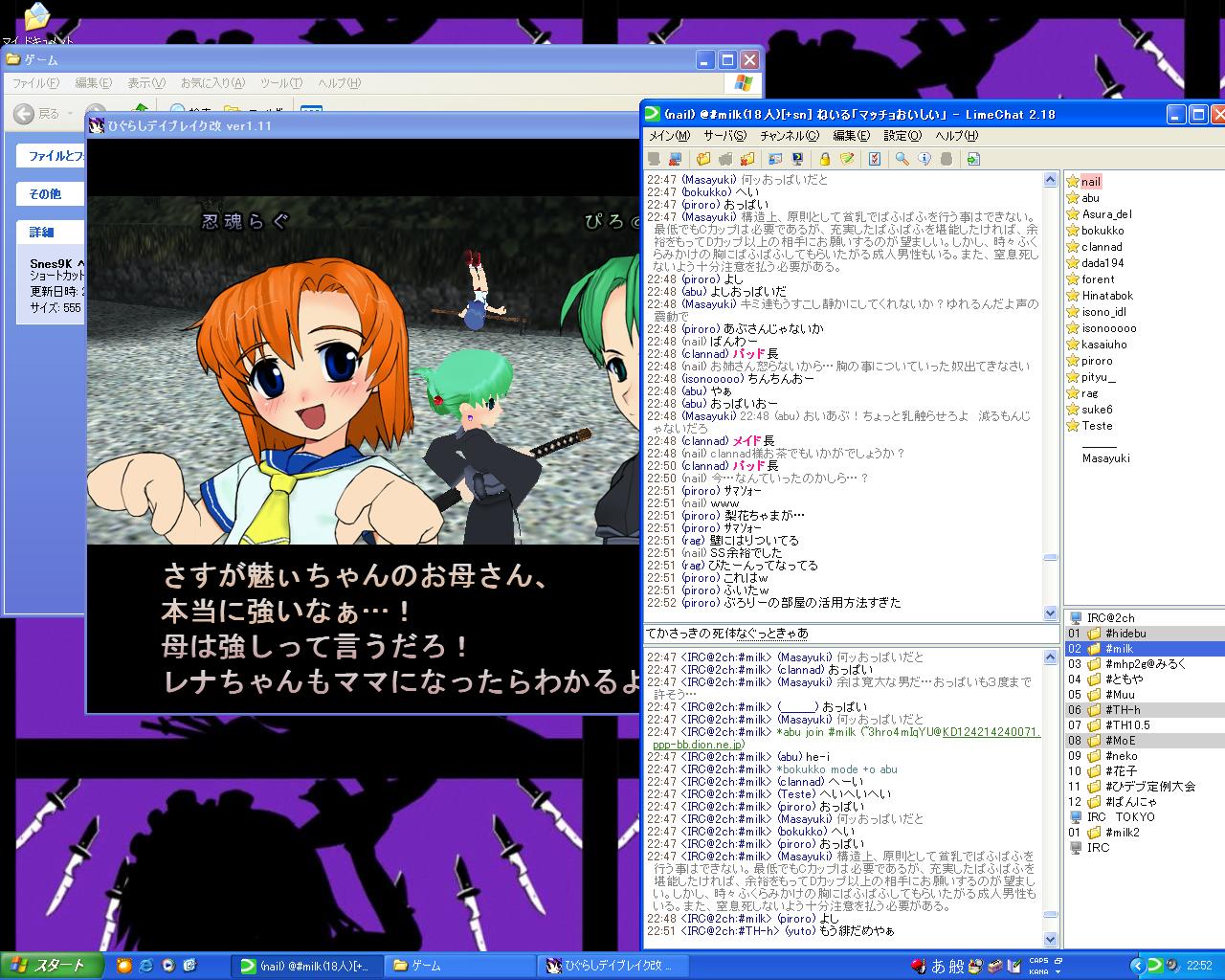Toggle KANA lock in language bar
This screenshot has width=1225, height=980.
pyautogui.click(x=1038, y=971)
